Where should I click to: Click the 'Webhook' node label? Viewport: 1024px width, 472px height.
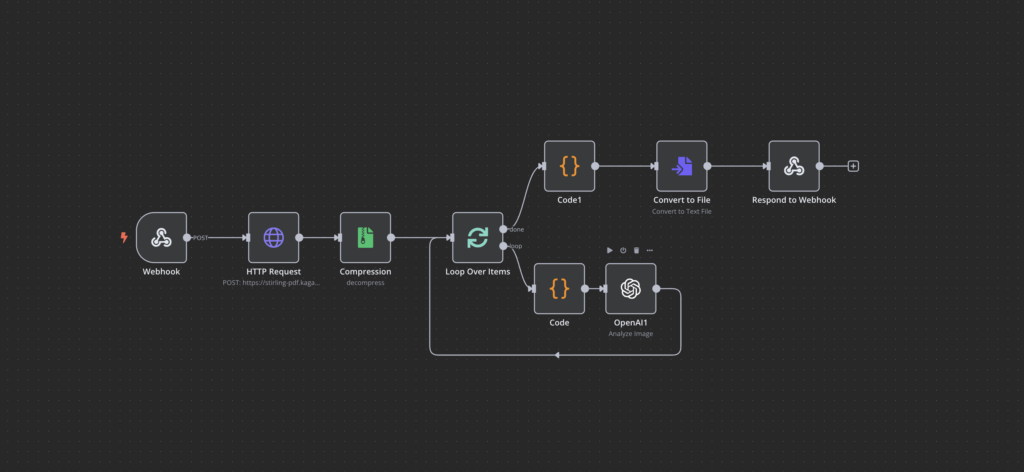click(161, 272)
